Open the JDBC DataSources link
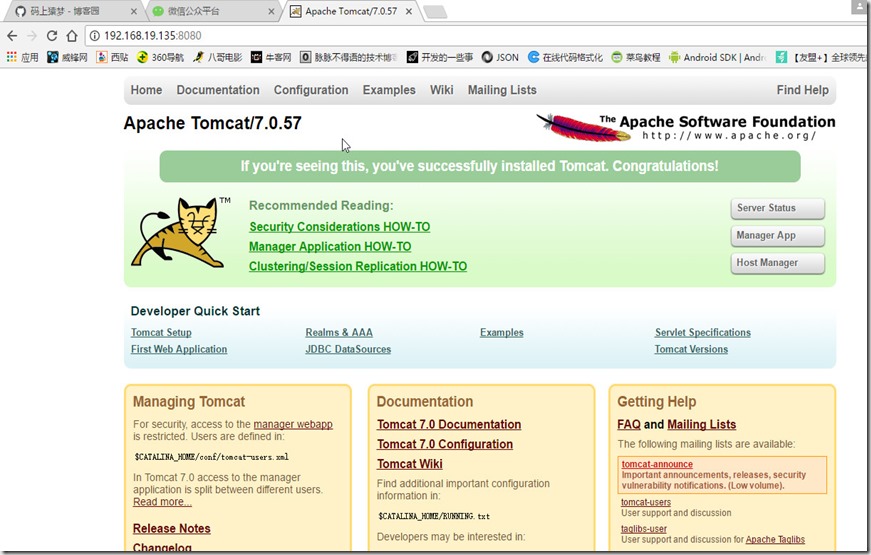 (348, 349)
